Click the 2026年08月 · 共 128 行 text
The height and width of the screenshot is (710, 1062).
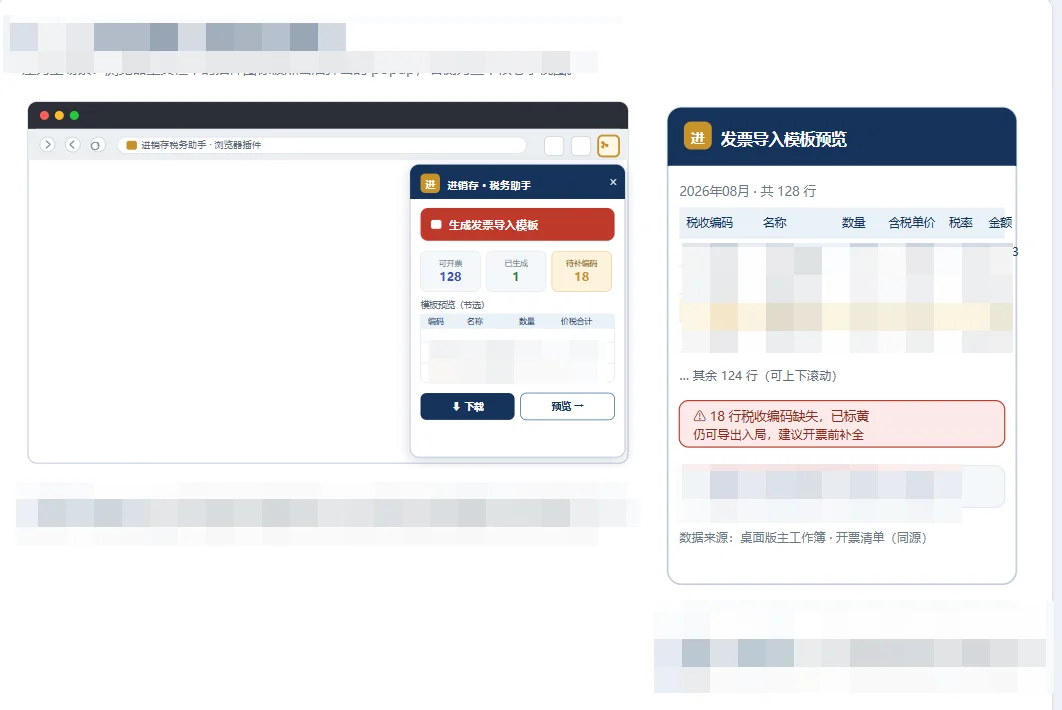coord(748,191)
